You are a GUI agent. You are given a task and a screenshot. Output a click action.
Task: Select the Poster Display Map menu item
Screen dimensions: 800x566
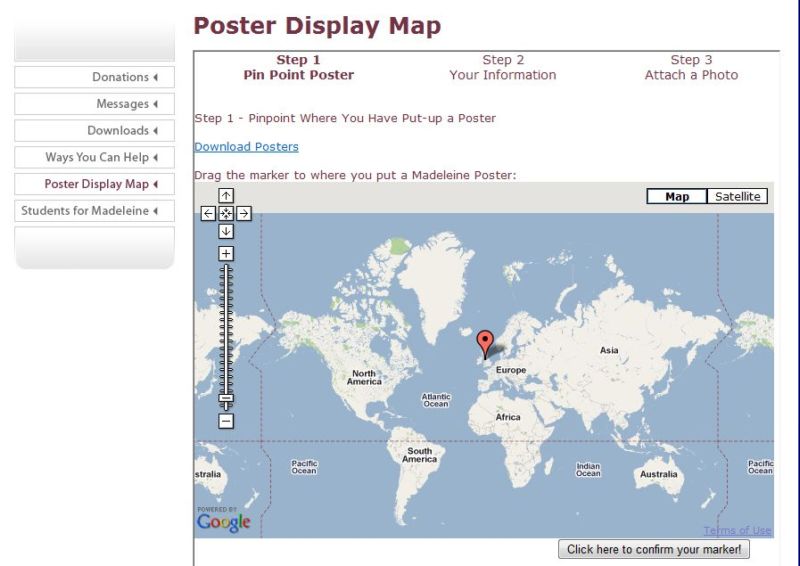[x=95, y=184]
